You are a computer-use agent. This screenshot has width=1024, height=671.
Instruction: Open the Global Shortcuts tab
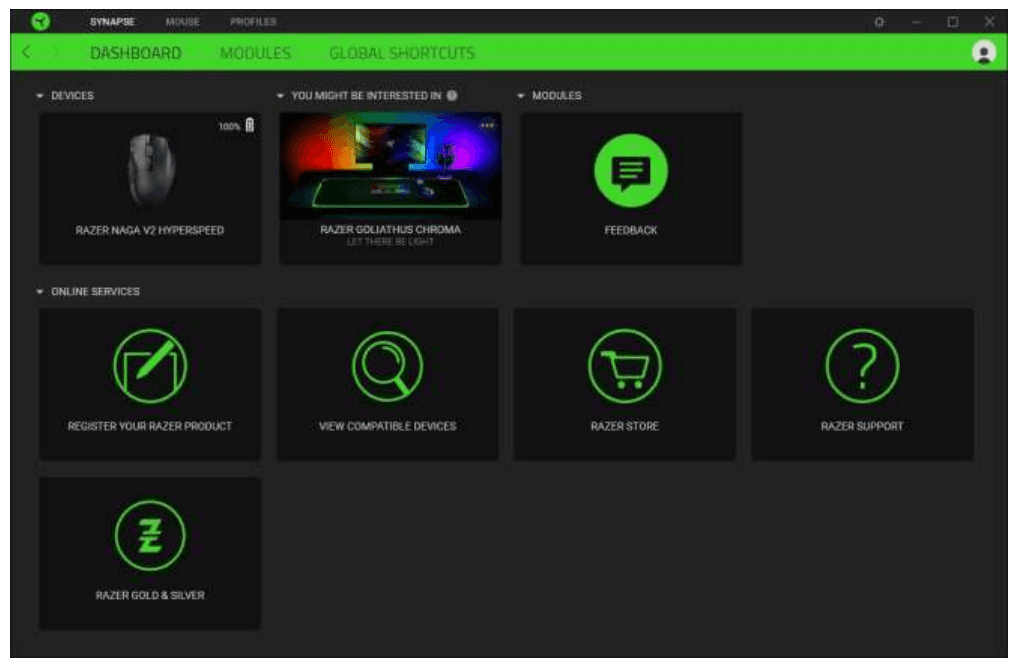click(x=402, y=53)
